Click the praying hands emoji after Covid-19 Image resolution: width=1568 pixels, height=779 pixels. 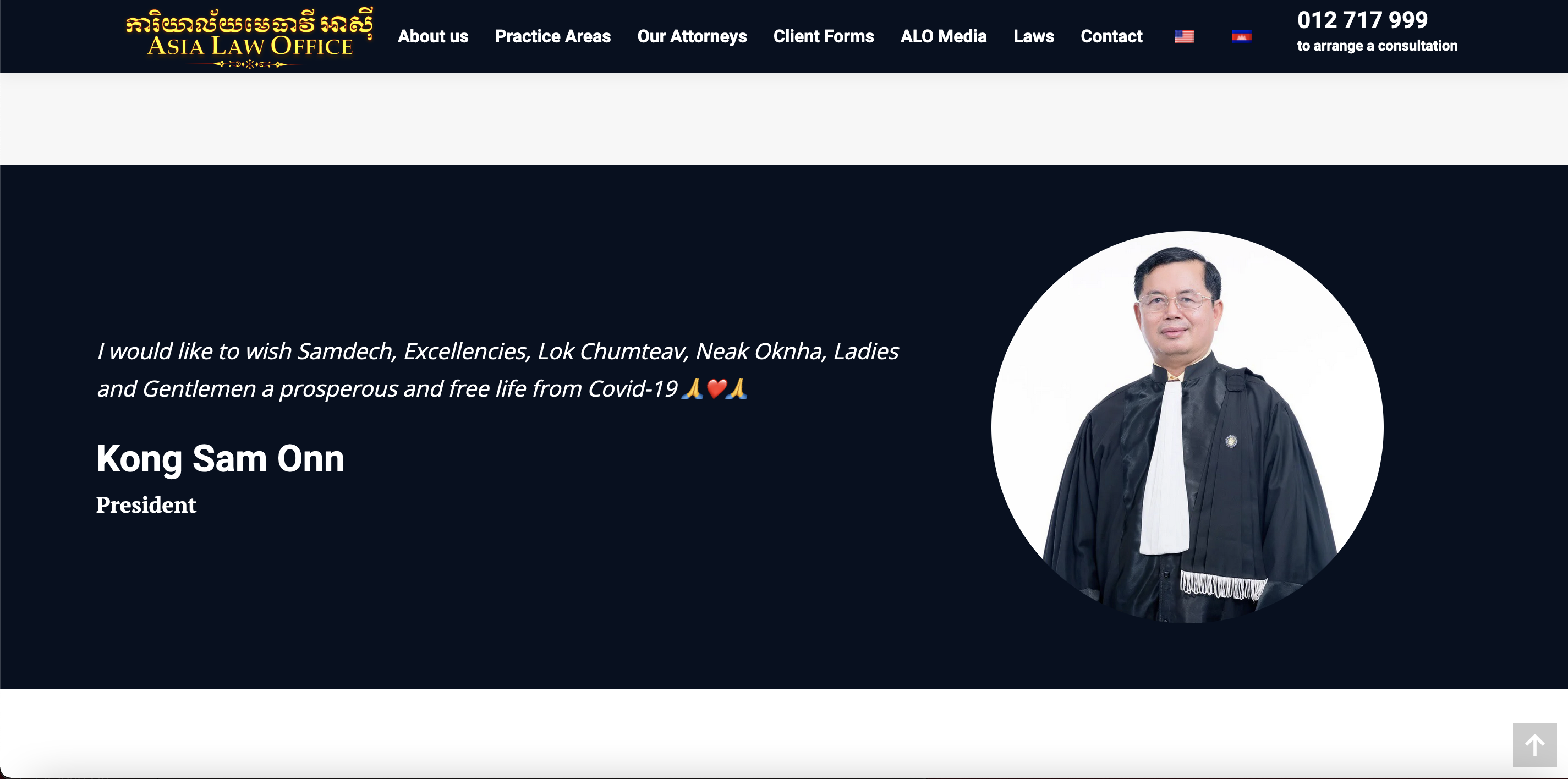point(693,388)
